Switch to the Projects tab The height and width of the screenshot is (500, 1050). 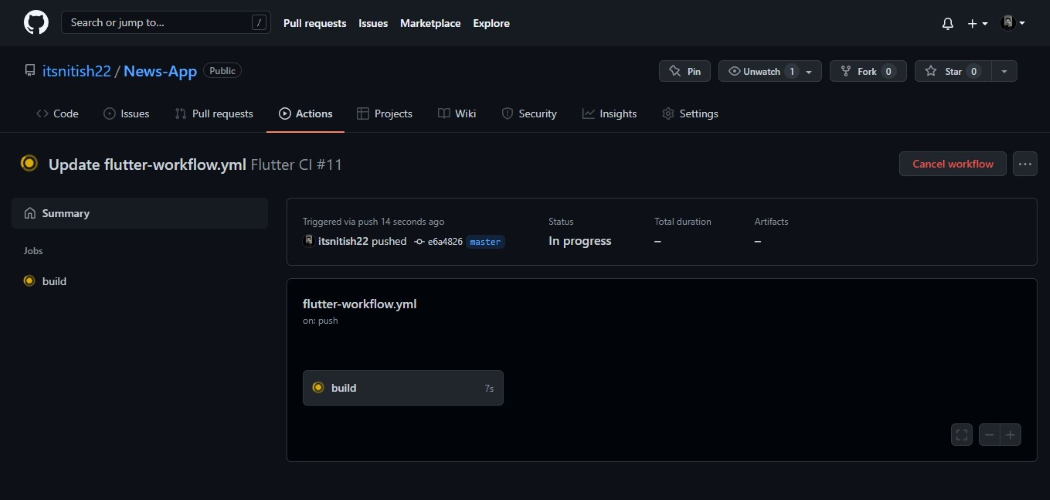tap(385, 114)
